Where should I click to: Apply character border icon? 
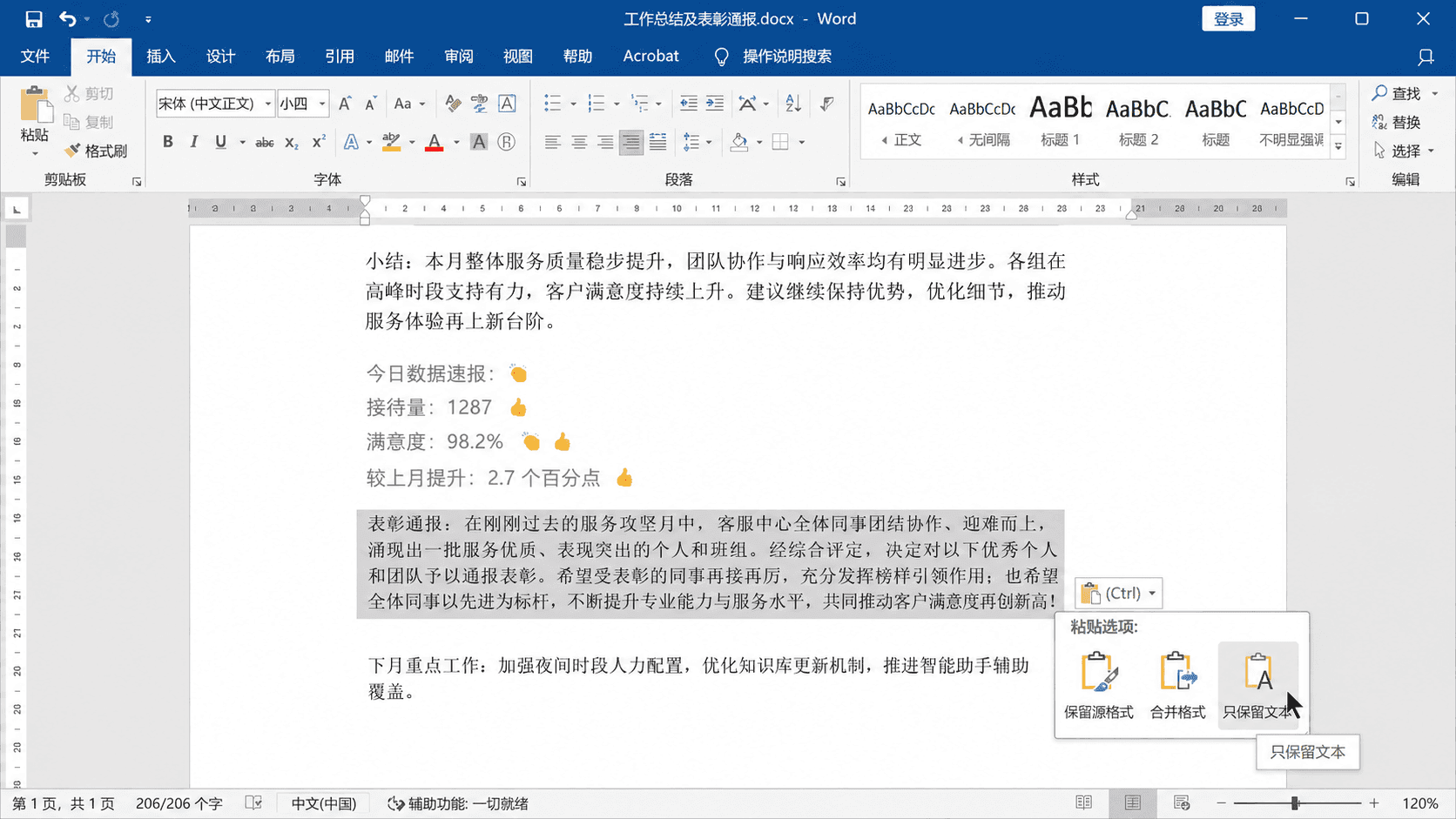(507, 104)
